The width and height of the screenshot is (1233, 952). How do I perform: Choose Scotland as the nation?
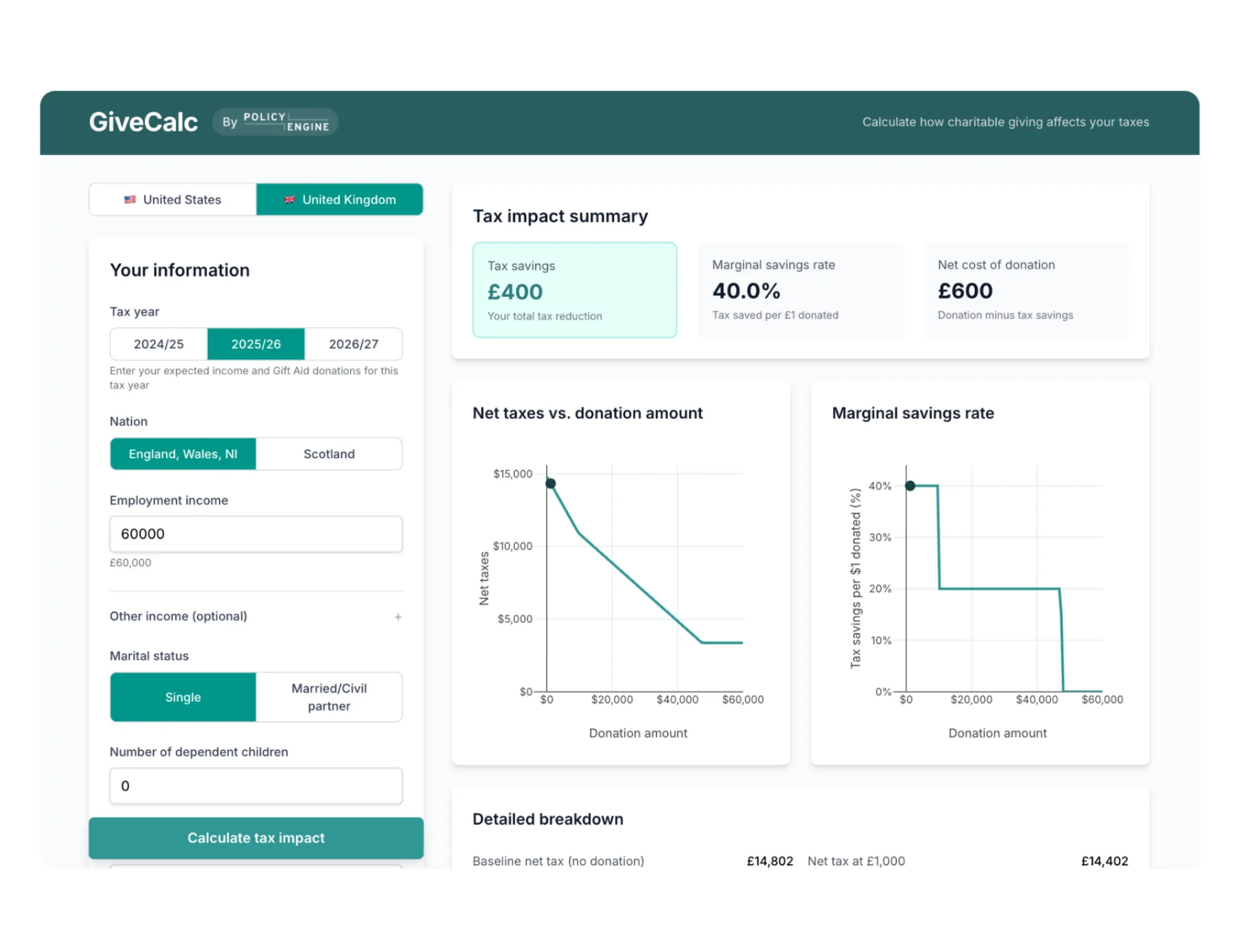[329, 454]
